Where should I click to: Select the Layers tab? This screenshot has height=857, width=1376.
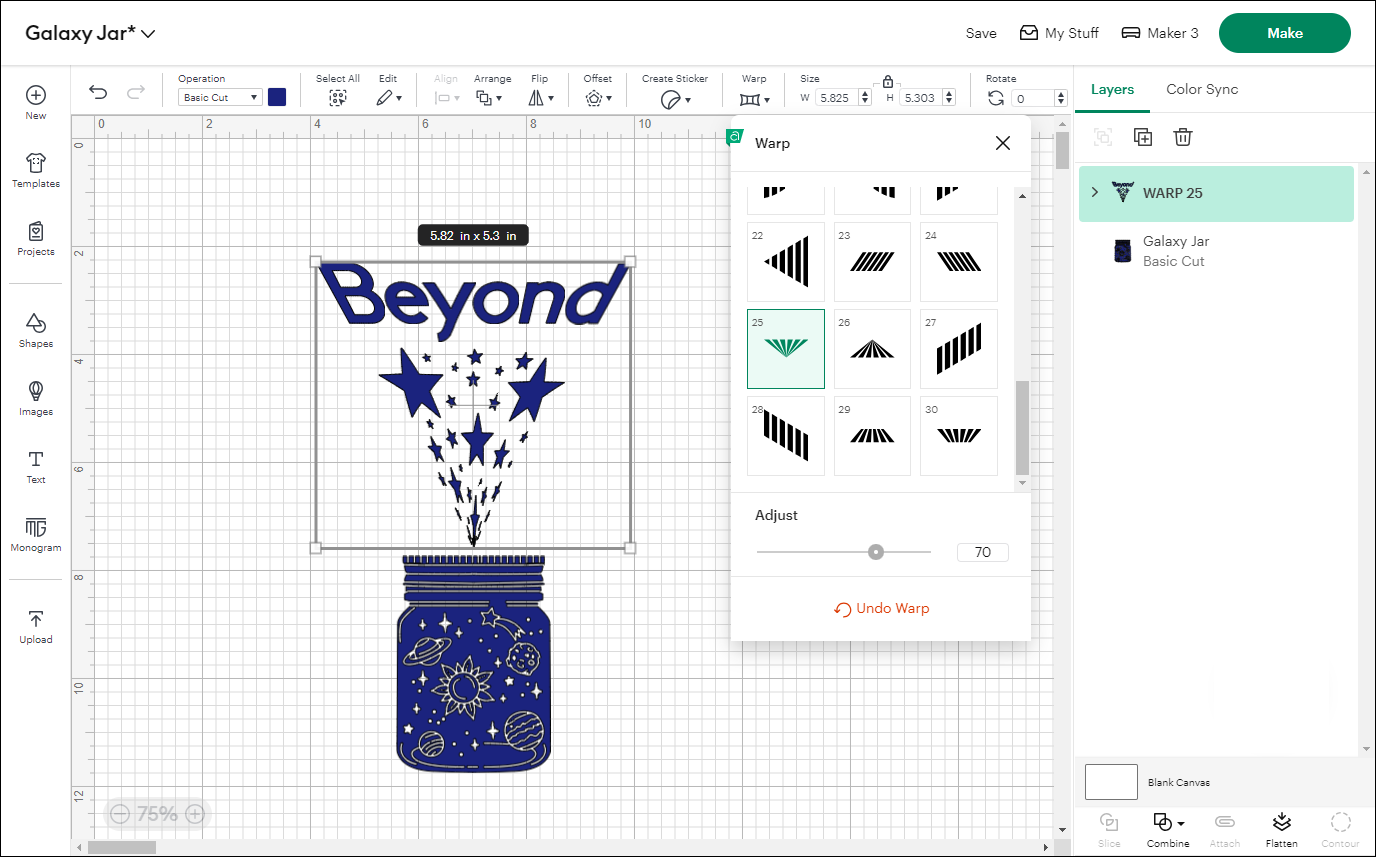[x=1112, y=89]
